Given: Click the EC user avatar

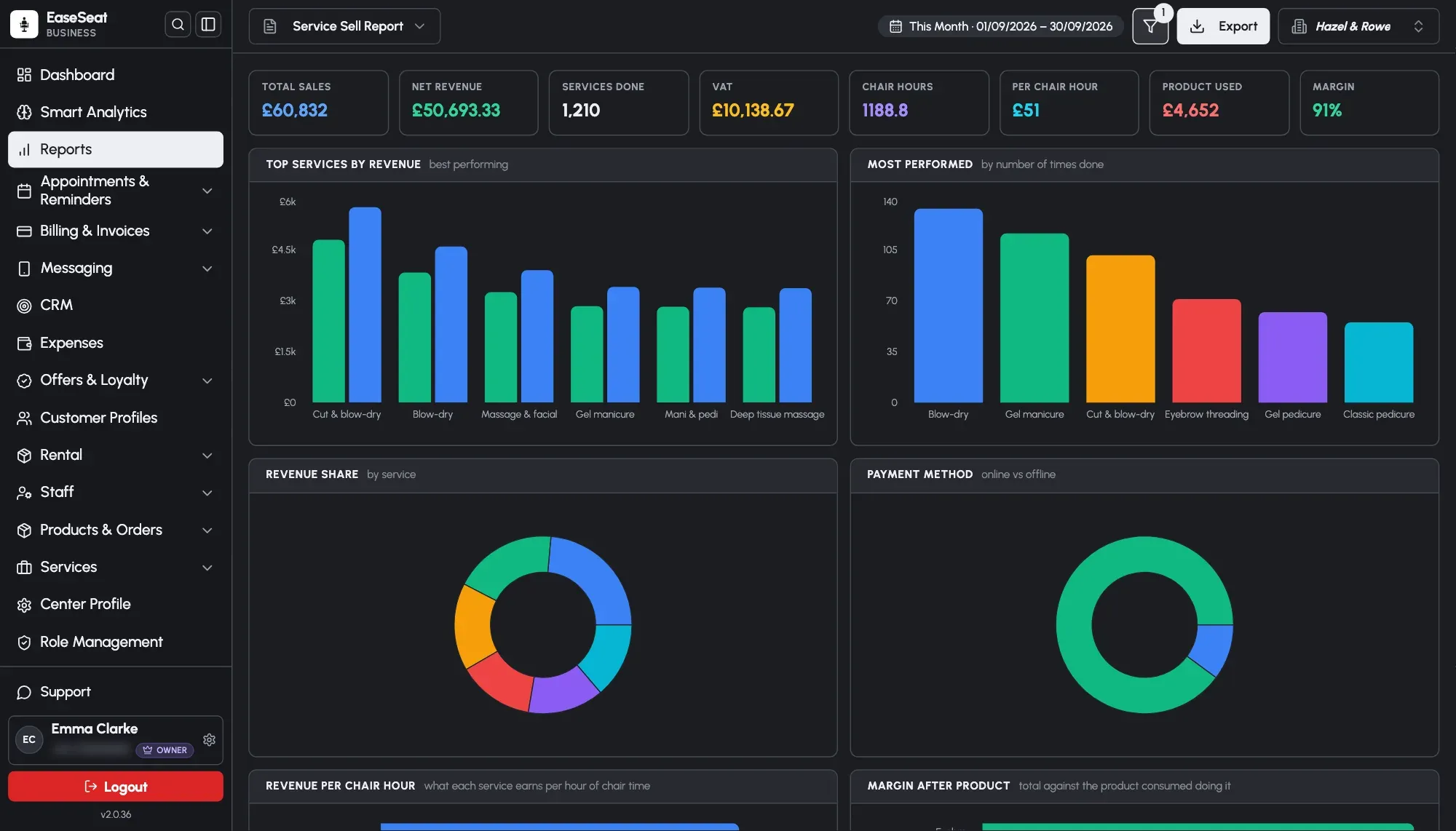Looking at the screenshot, I should click(x=29, y=739).
